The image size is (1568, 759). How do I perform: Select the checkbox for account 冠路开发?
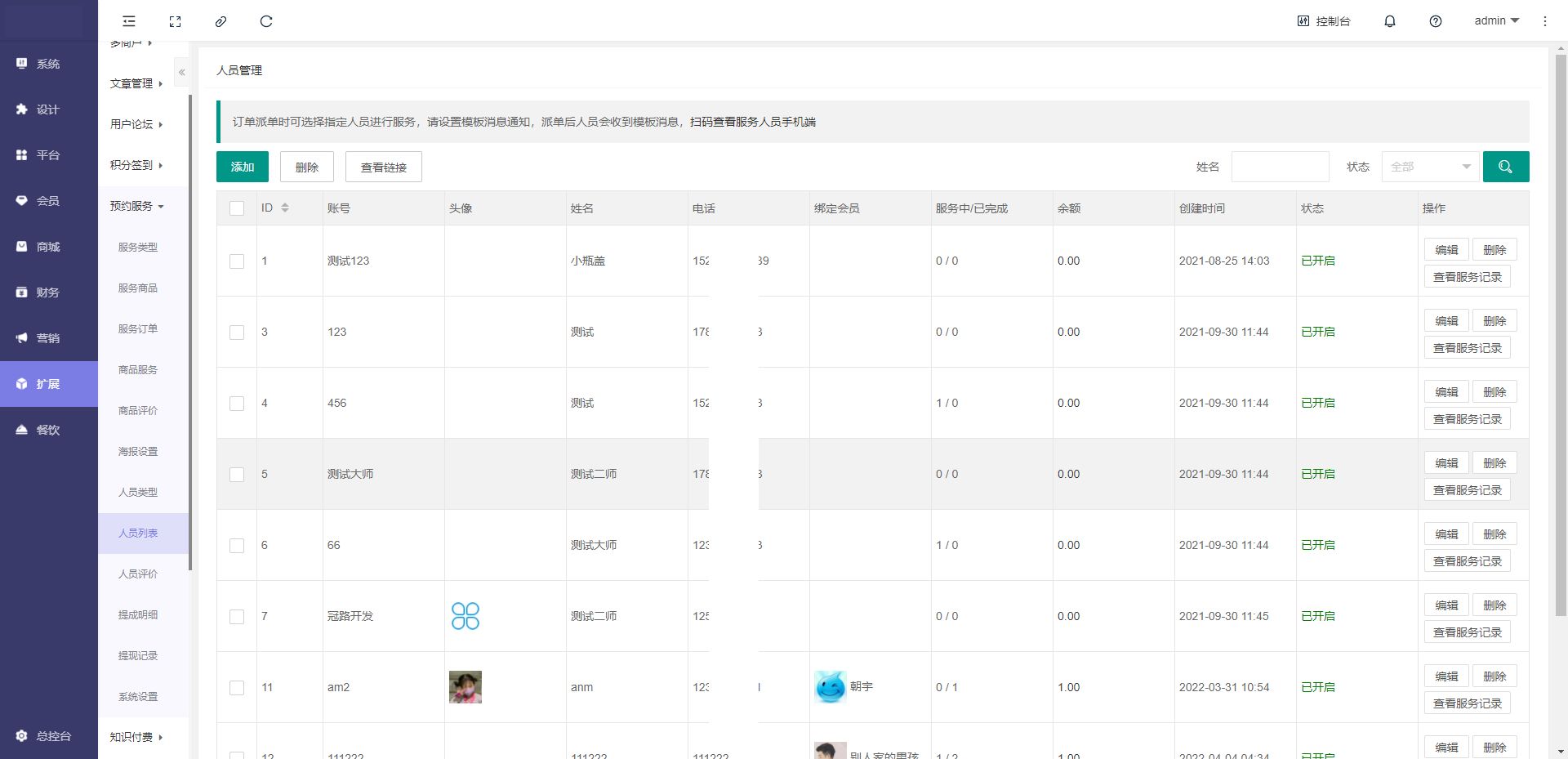coord(237,617)
